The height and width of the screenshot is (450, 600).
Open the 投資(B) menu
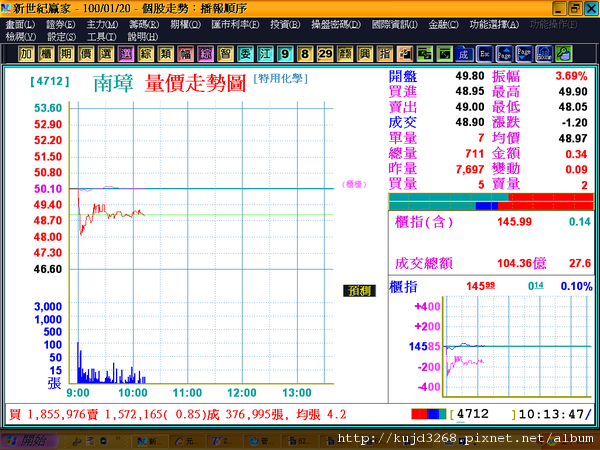285,24
